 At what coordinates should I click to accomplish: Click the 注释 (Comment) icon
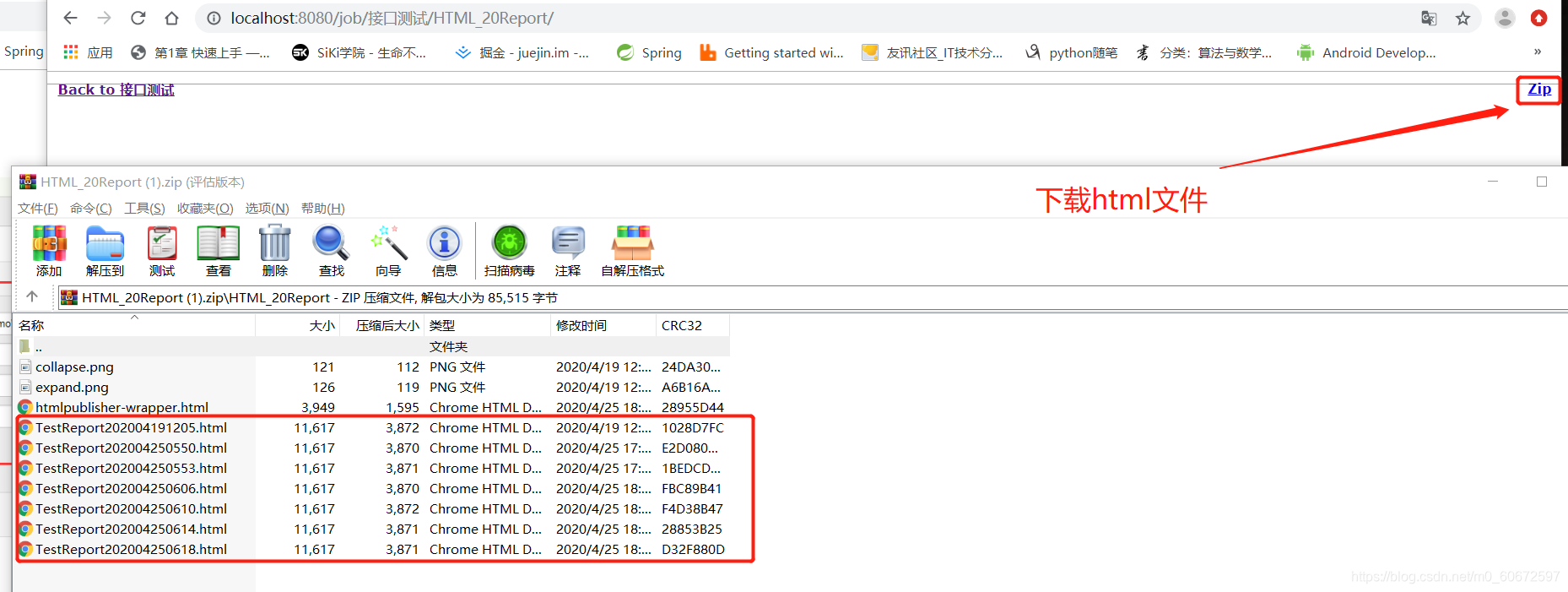tap(568, 251)
